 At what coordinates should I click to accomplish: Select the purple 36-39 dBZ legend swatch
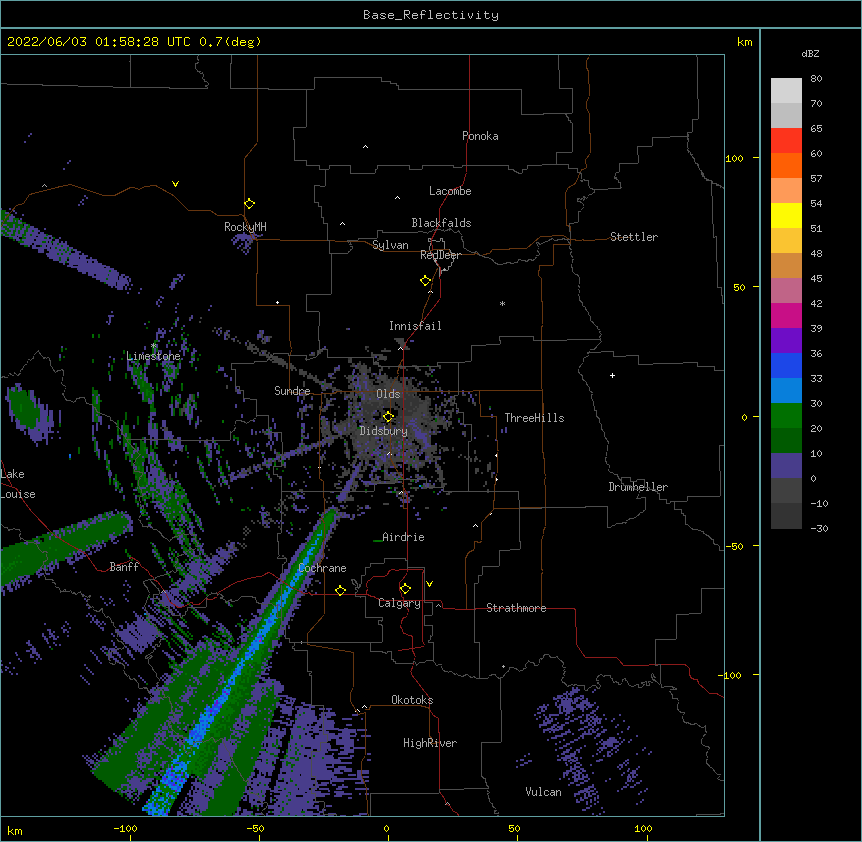[786, 341]
